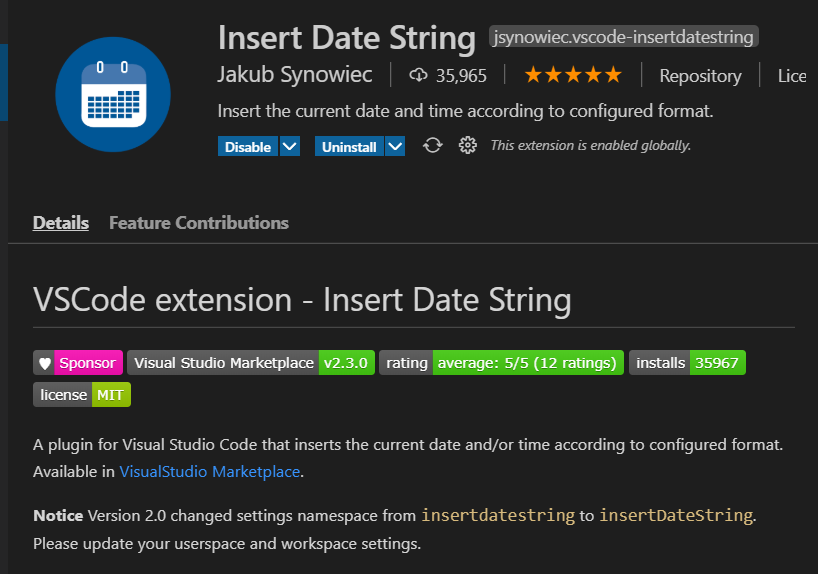Disable the Insert Date String extension

pyautogui.click(x=248, y=147)
